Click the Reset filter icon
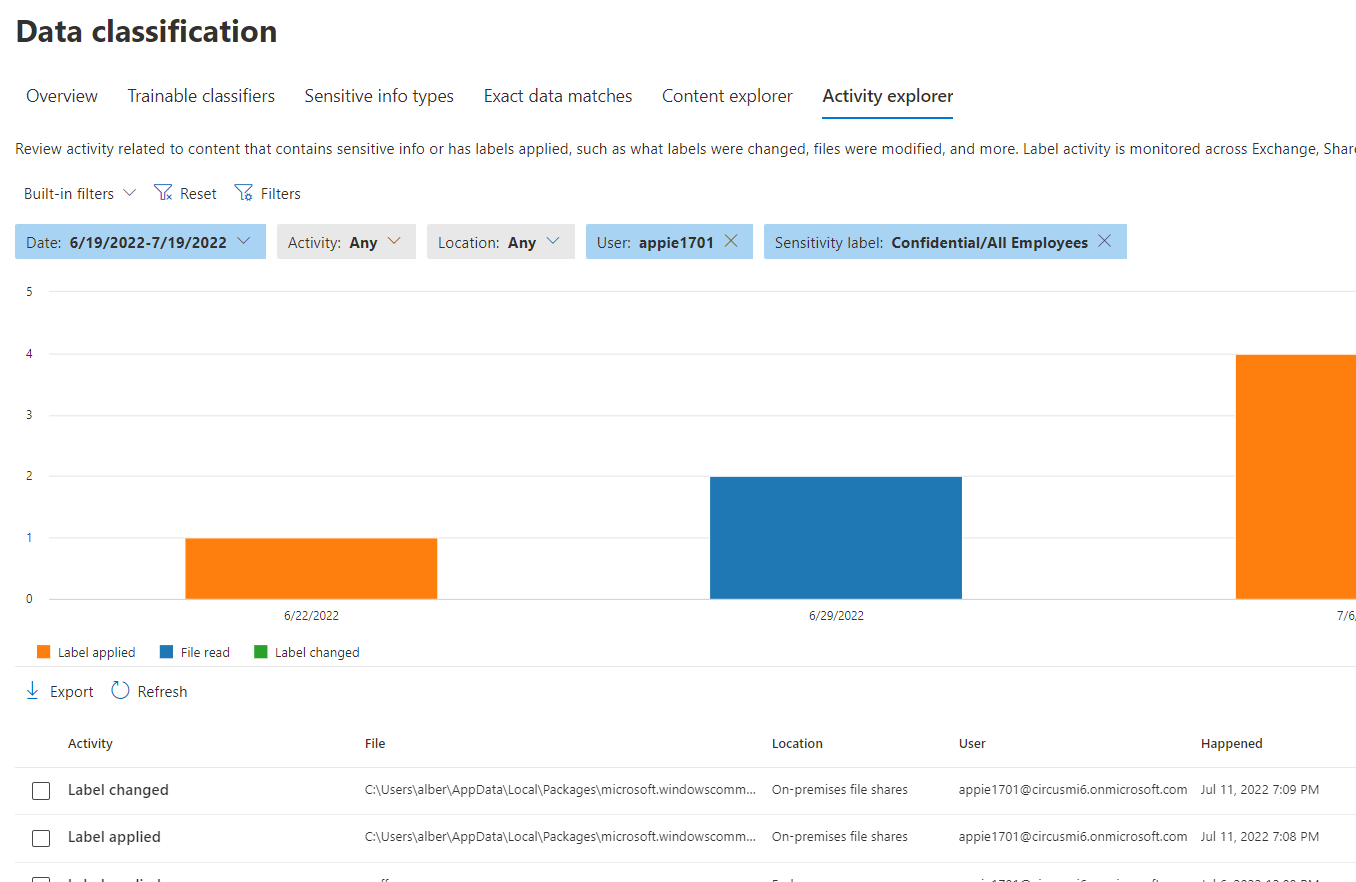The height and width of the screenshot is (882, 1356). pyautogui.click(x=163, y=193)
